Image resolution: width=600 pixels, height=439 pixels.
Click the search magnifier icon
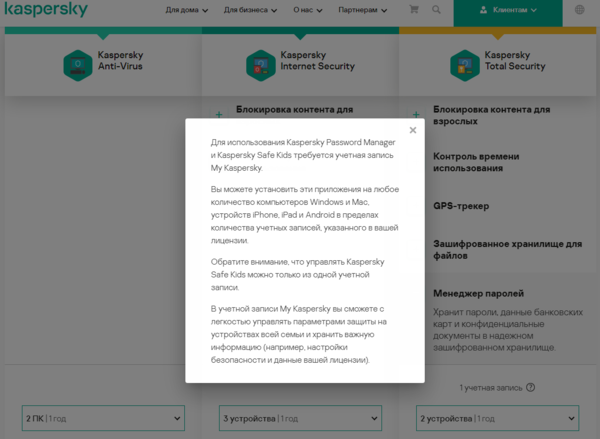[x=436, y=10]
